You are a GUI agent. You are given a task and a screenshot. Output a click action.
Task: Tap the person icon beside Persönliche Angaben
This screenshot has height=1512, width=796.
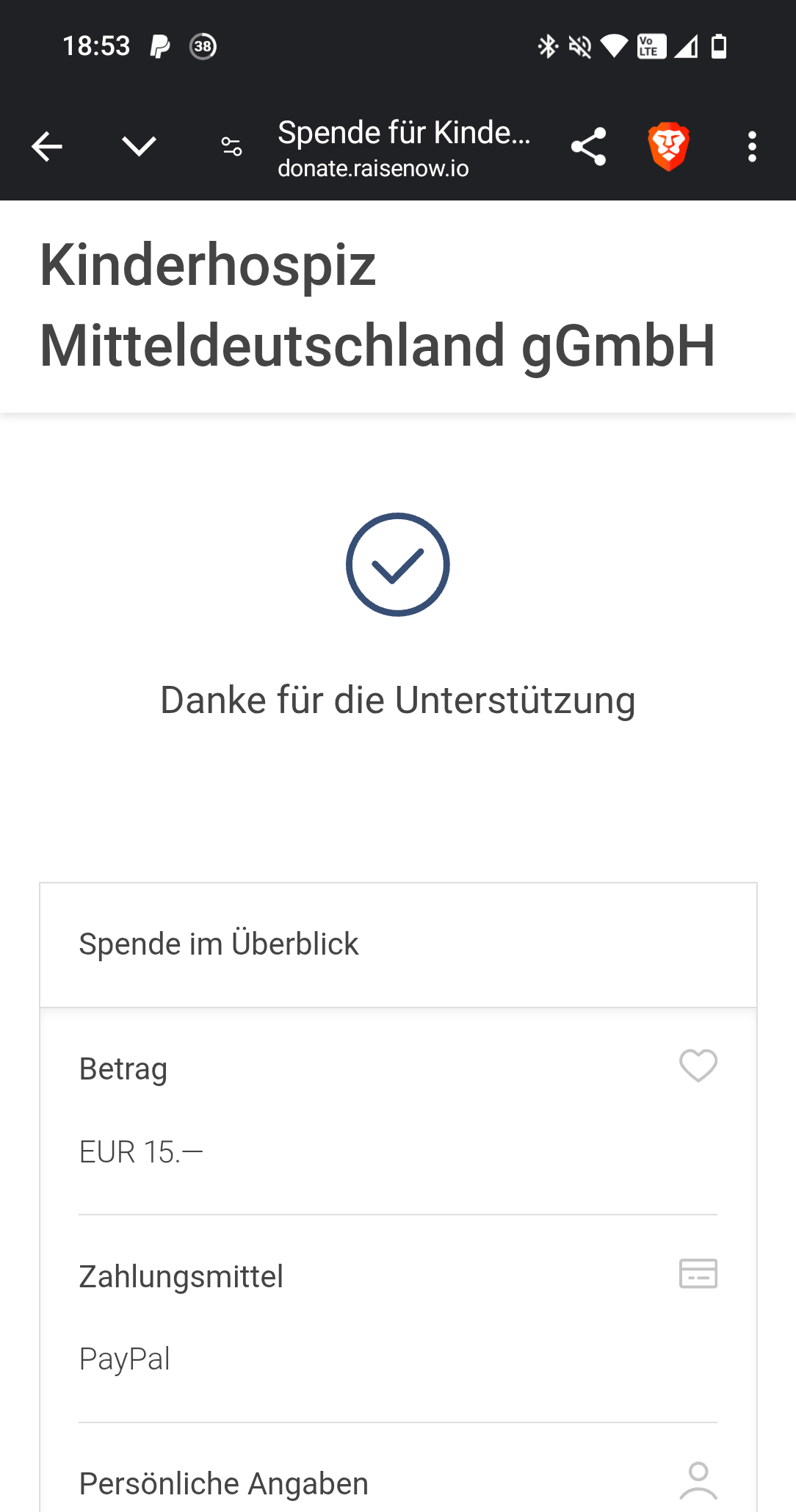pyautogui.click(x=698, y=1480)
